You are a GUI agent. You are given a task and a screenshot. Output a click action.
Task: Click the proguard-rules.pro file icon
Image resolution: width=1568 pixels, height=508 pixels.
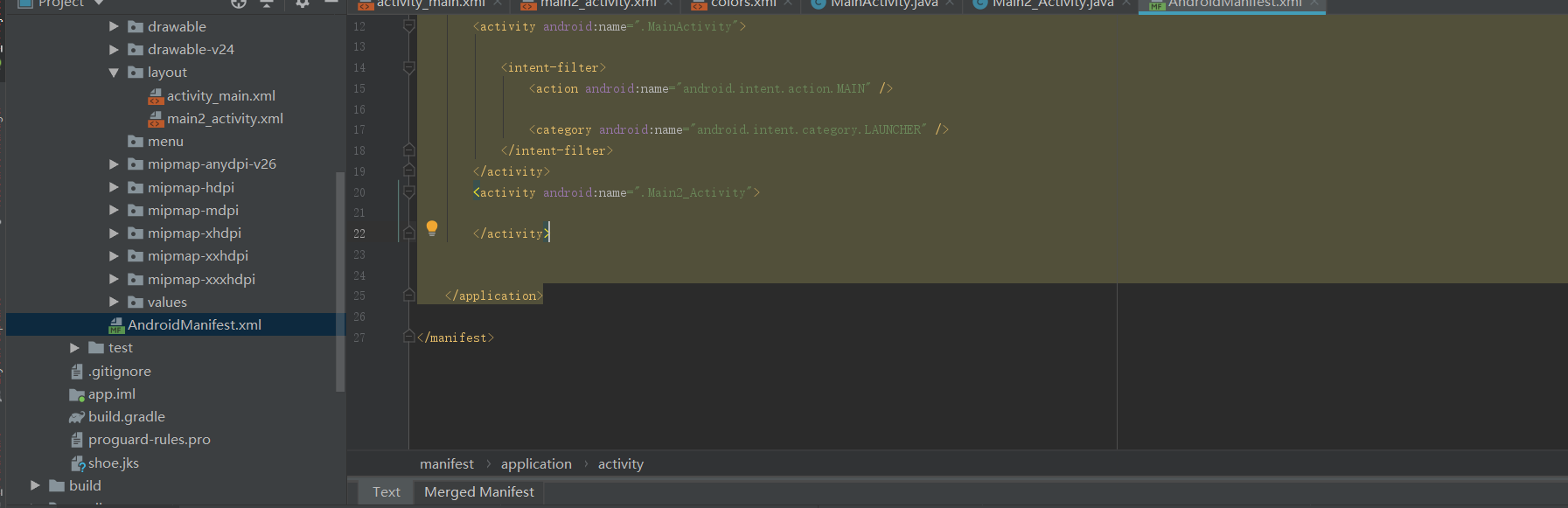pos(77,440)
